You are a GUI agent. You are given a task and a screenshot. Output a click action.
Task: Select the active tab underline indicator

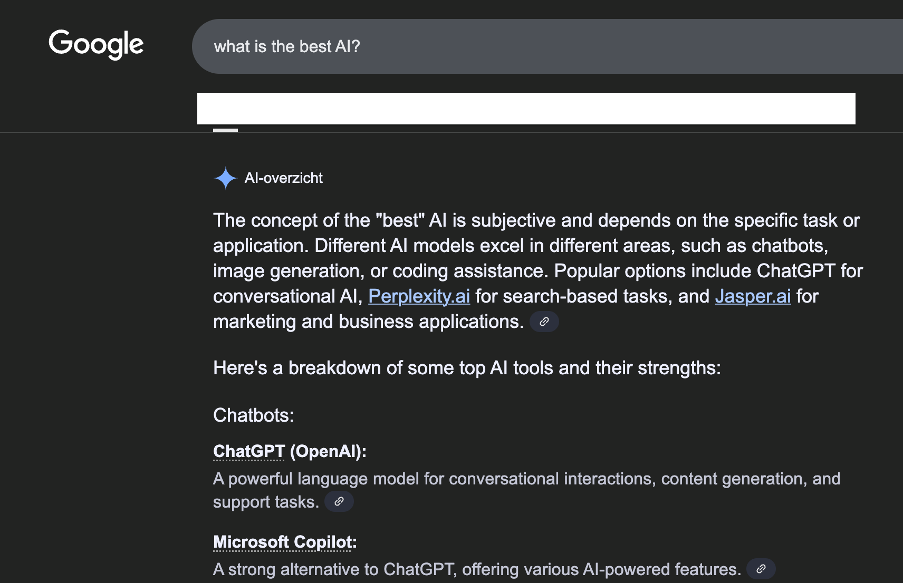pyautogui.click(x=225, y=130)
